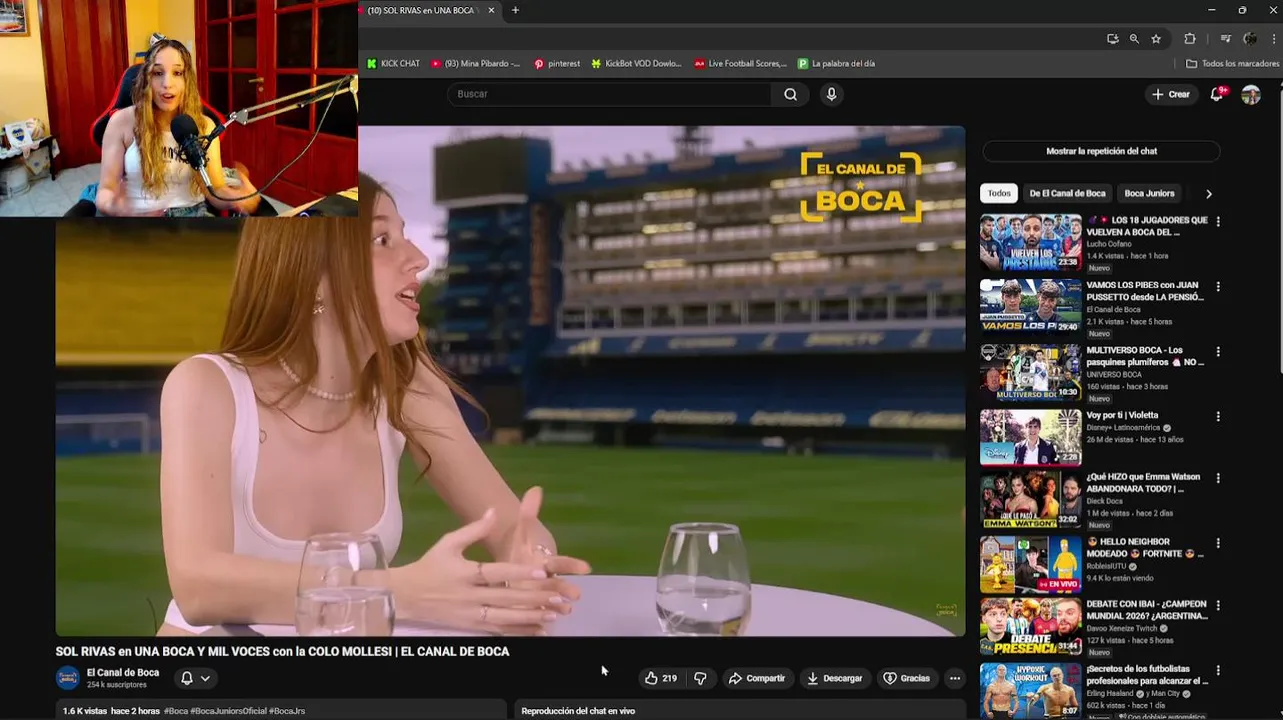Open KICK CHAT bookmark

[393, 63]
